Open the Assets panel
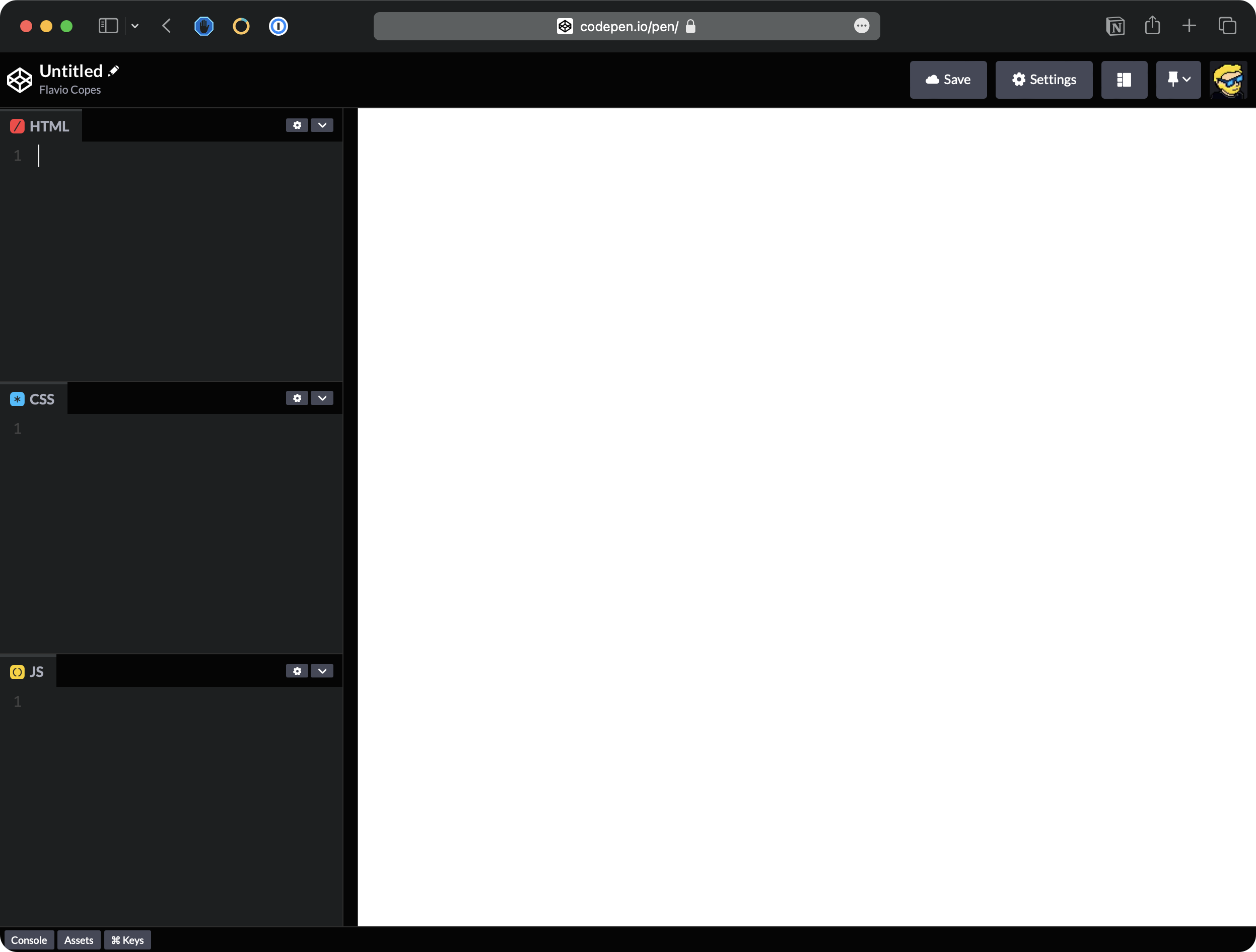Screen dimensions: 1256x952 coord(79,940)
